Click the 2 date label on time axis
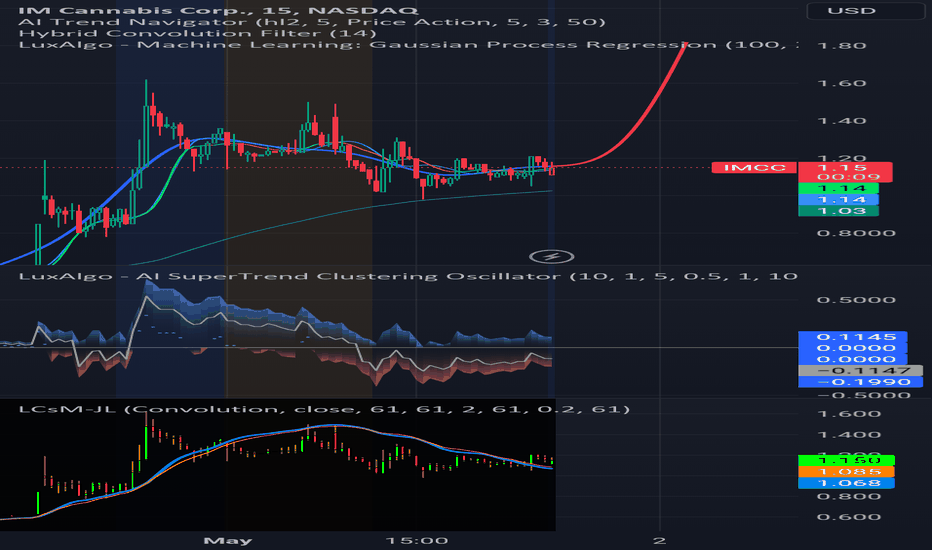The image size is (932, 550). (x=659, y=540)
